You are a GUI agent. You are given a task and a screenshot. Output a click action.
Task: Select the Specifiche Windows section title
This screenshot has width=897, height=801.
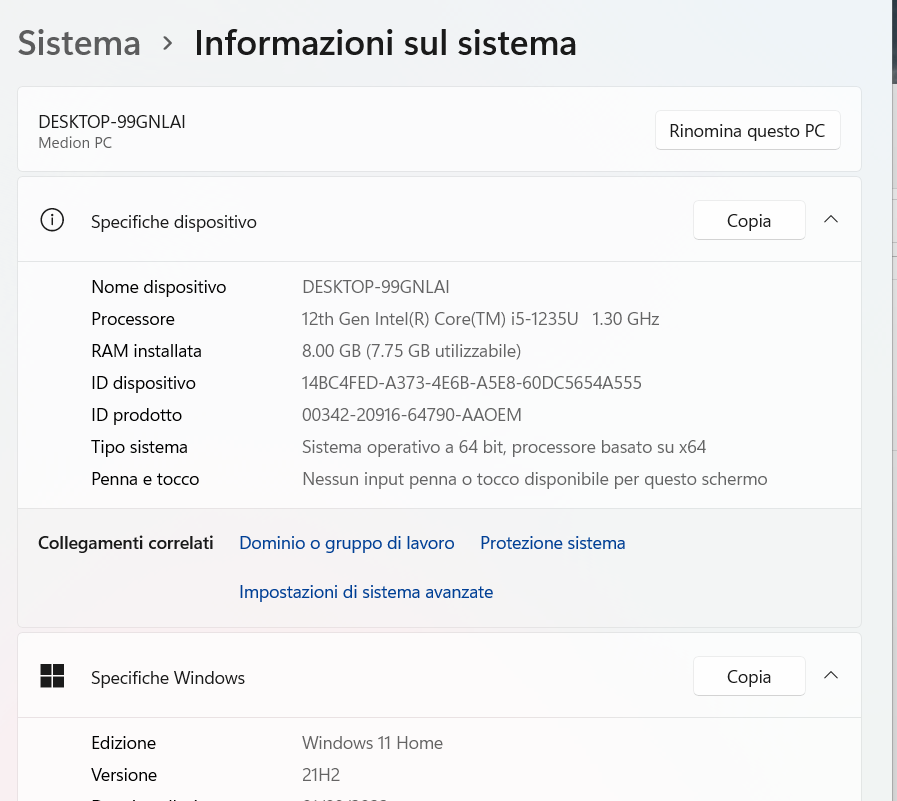[168, 678]
